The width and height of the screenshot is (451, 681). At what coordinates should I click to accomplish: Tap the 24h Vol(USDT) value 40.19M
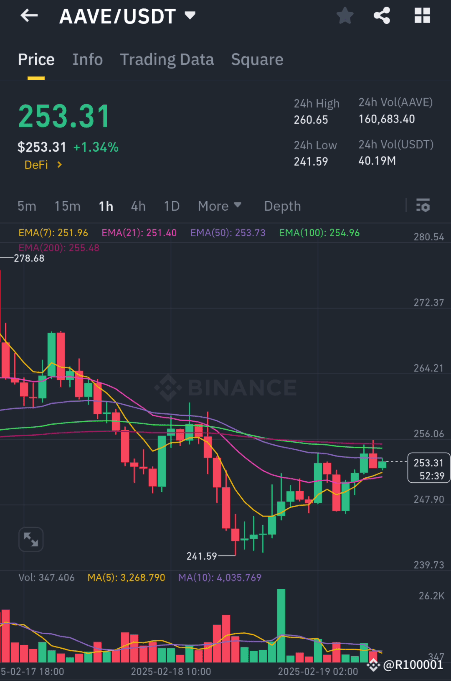click(x=377, y=161)
